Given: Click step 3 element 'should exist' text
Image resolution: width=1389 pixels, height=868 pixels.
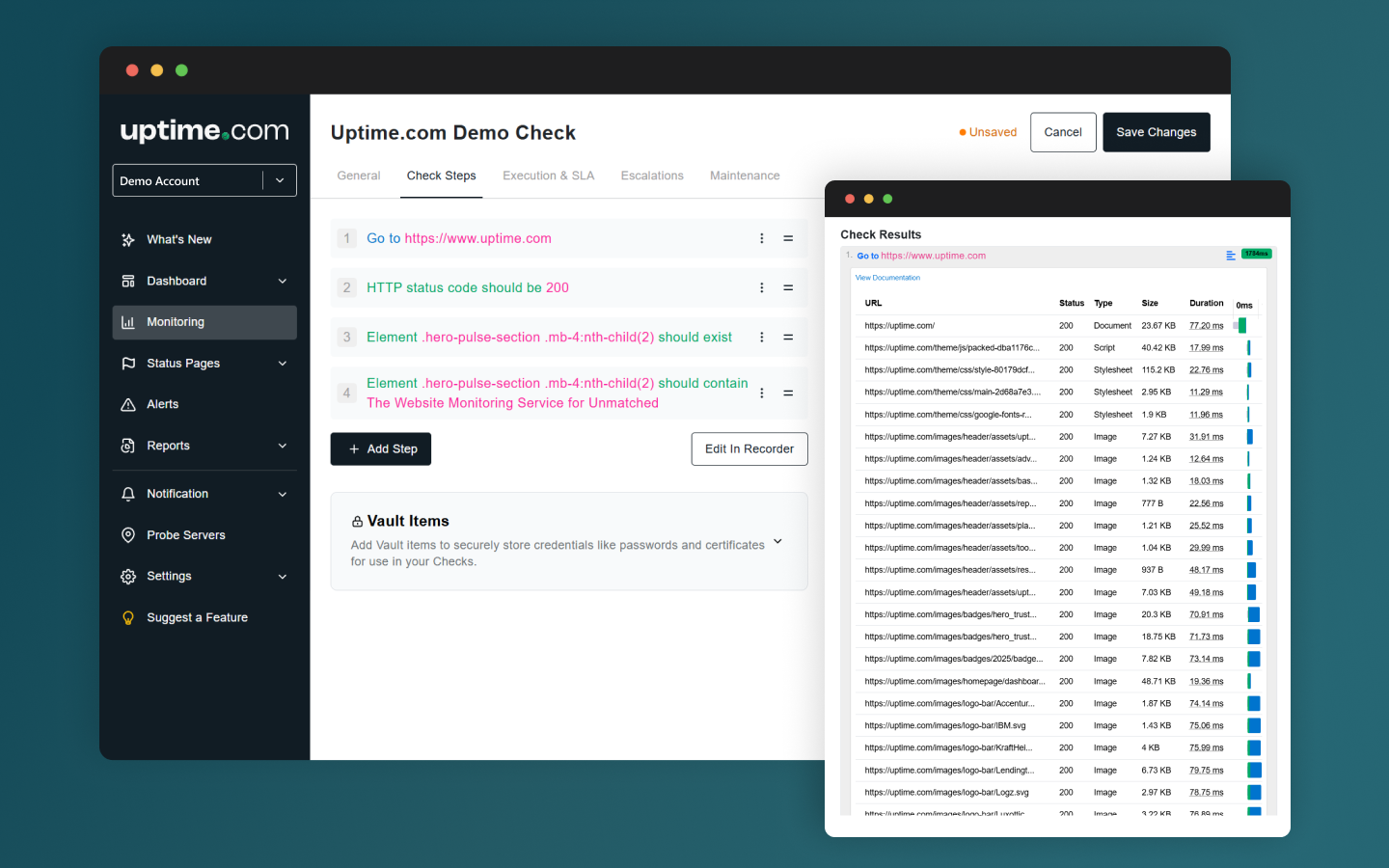Looking at the screenshot, I should coord(549,338).
